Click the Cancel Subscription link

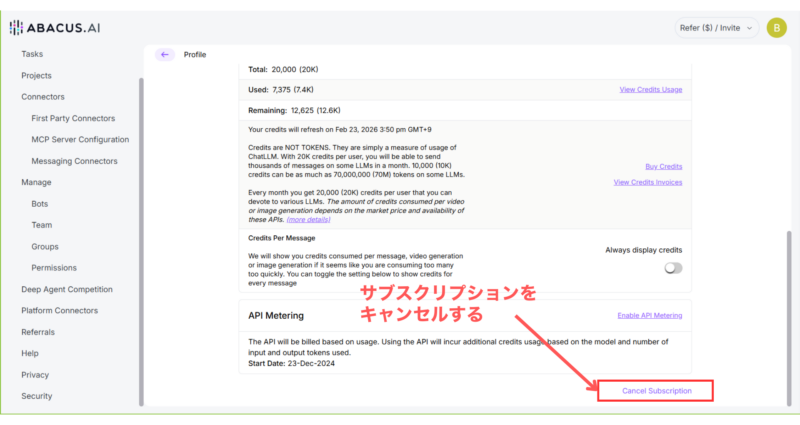(656, 391)
